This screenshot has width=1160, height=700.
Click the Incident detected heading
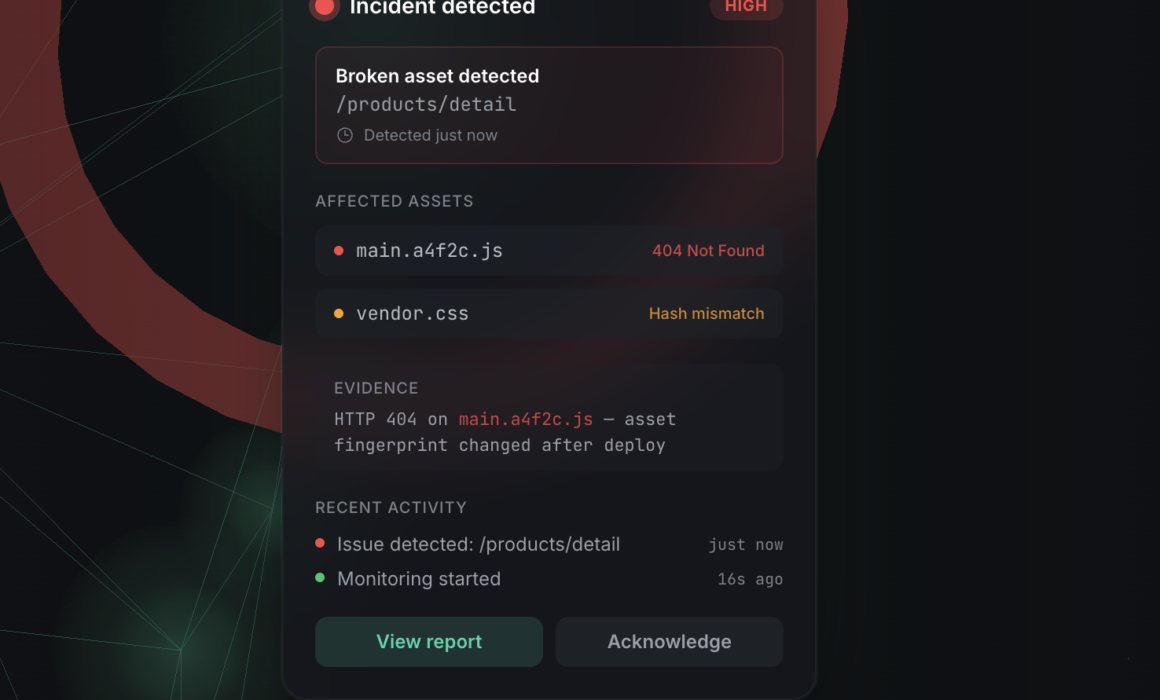coord(442,7)
